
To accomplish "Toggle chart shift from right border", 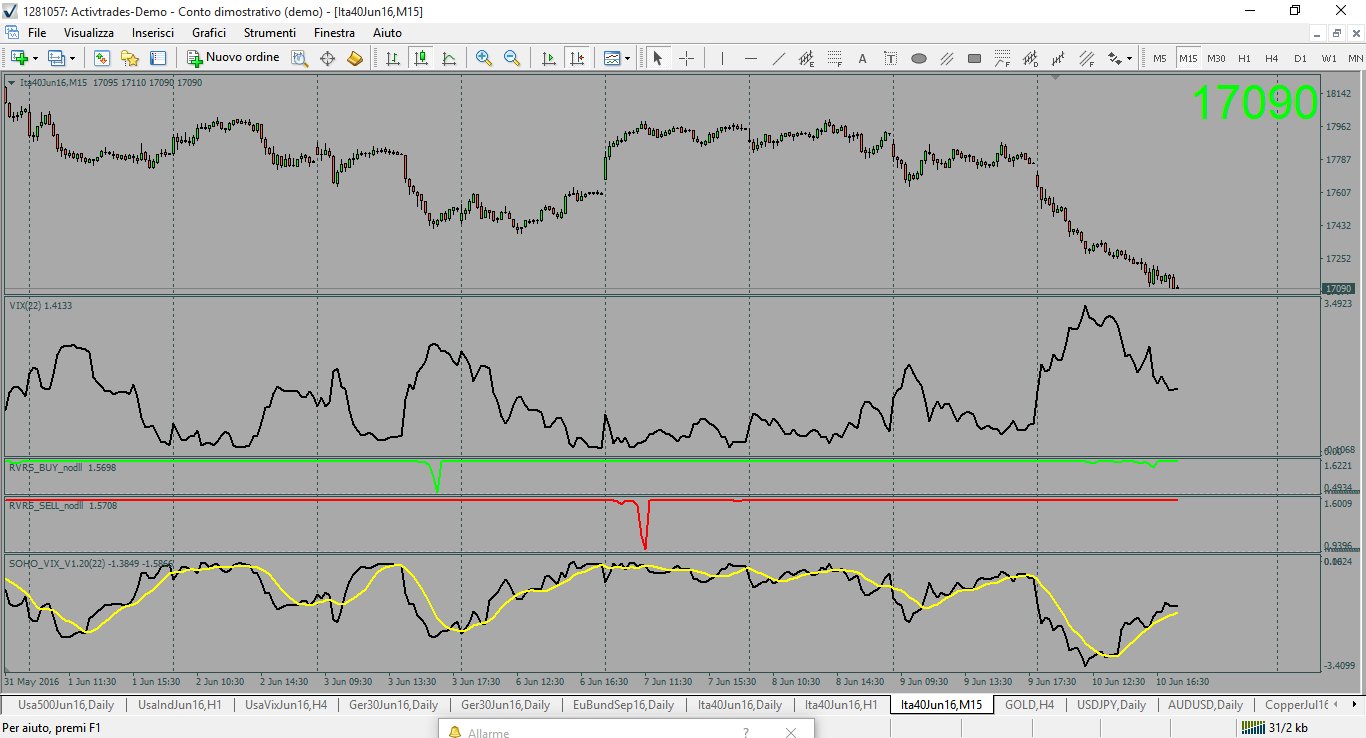I will tap(576, 58).
